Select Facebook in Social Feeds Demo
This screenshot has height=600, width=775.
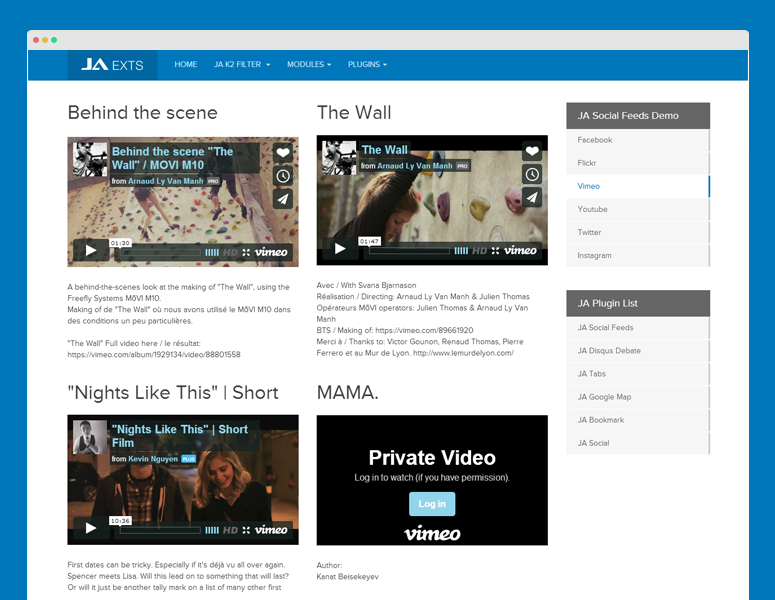click(x=638, y=140)
